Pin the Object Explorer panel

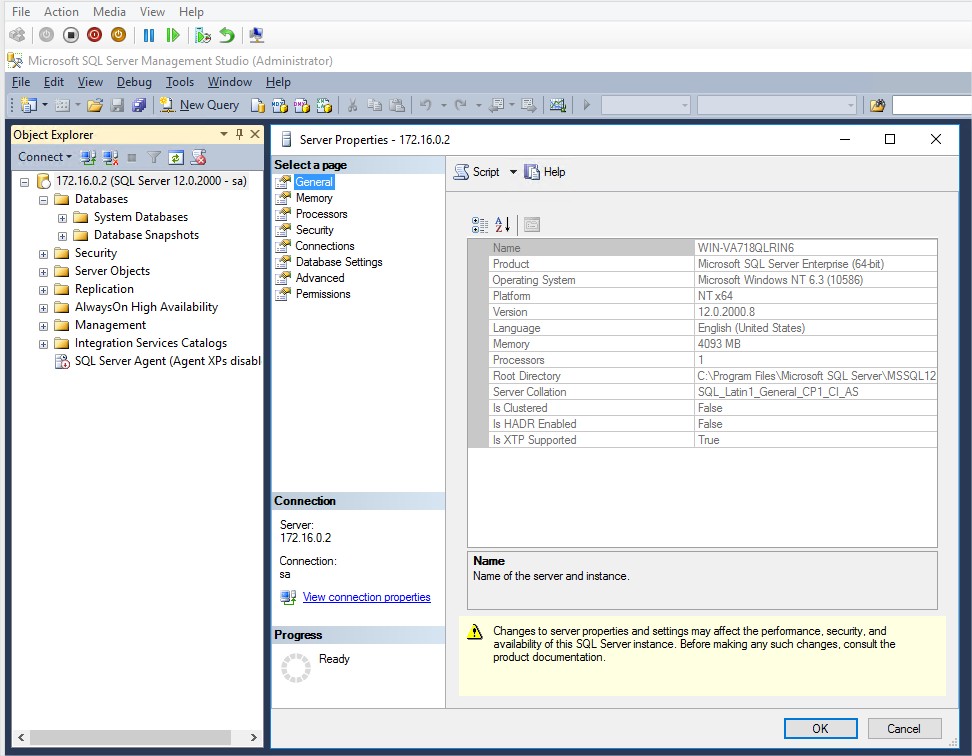239,134
